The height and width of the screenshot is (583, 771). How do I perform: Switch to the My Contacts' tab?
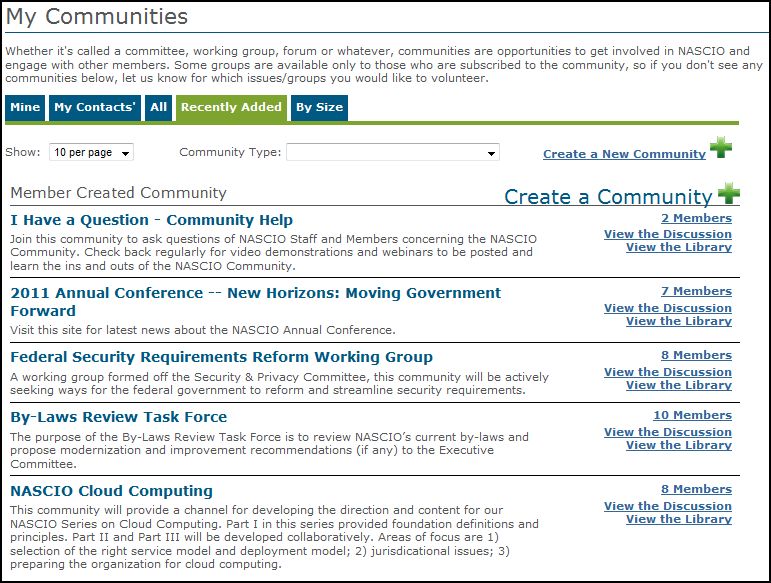point(94,107)
